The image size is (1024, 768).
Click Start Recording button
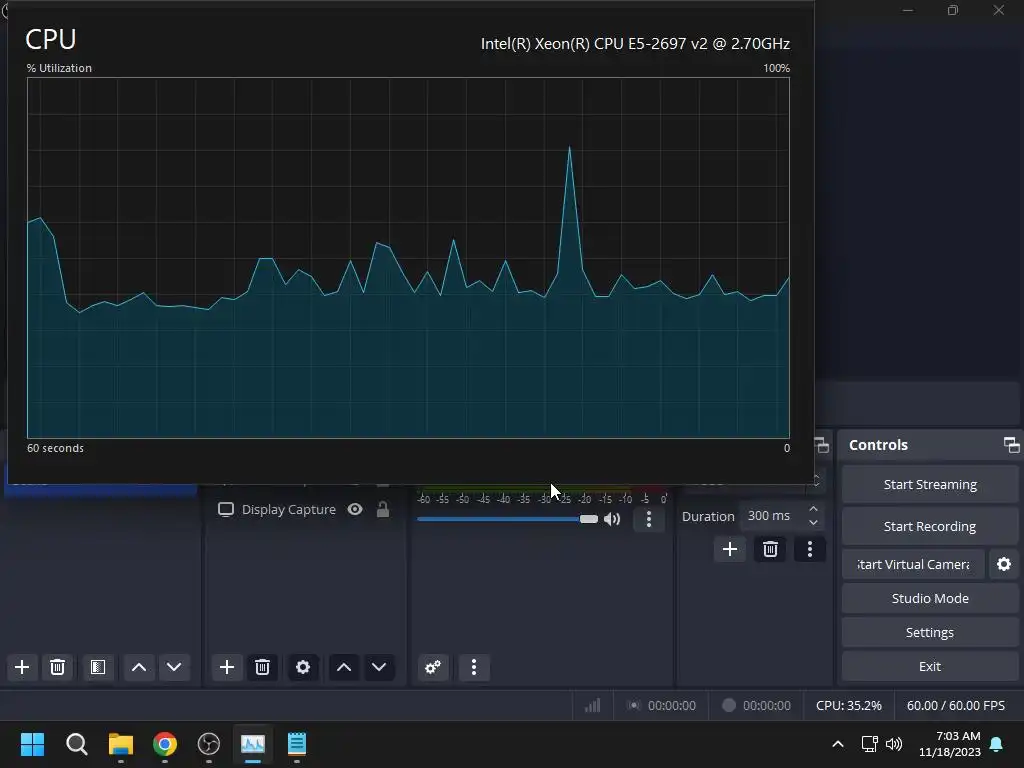click(x=930, y=526)
